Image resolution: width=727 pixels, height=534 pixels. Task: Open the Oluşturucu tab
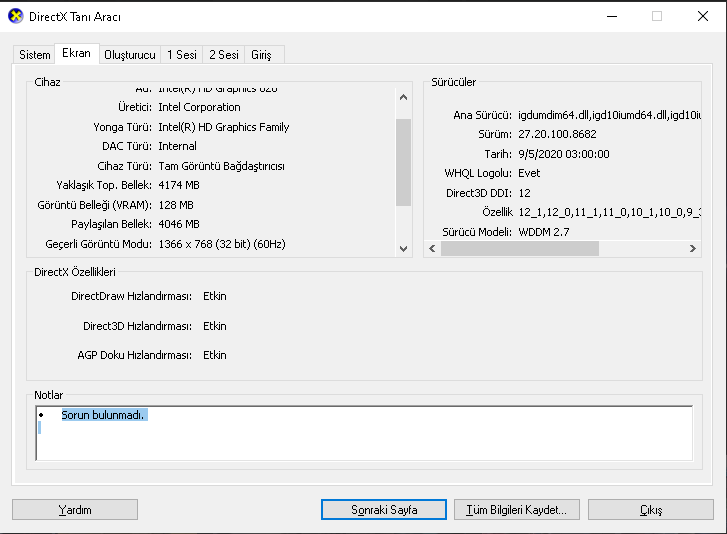[130, 55]
